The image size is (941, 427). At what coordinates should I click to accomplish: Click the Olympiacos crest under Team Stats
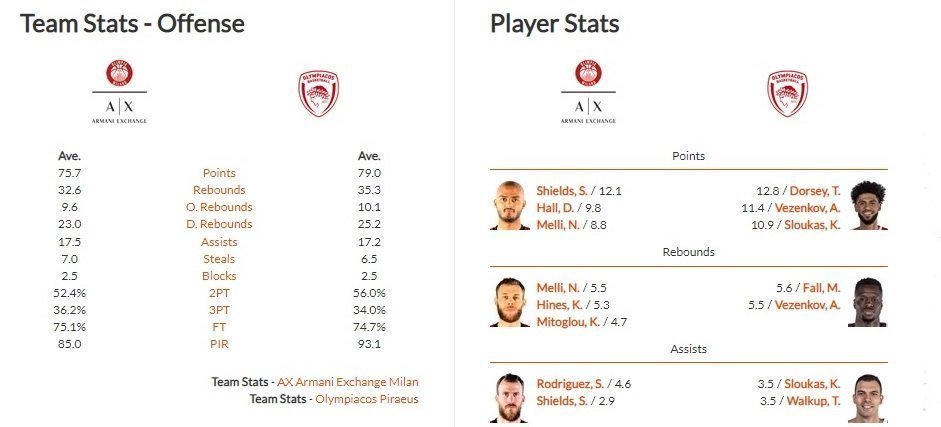(319, 93)
